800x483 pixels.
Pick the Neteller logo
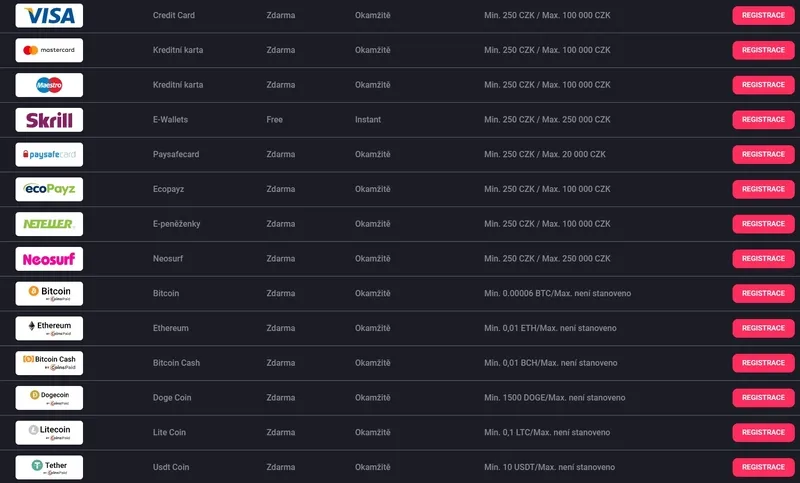49,224
